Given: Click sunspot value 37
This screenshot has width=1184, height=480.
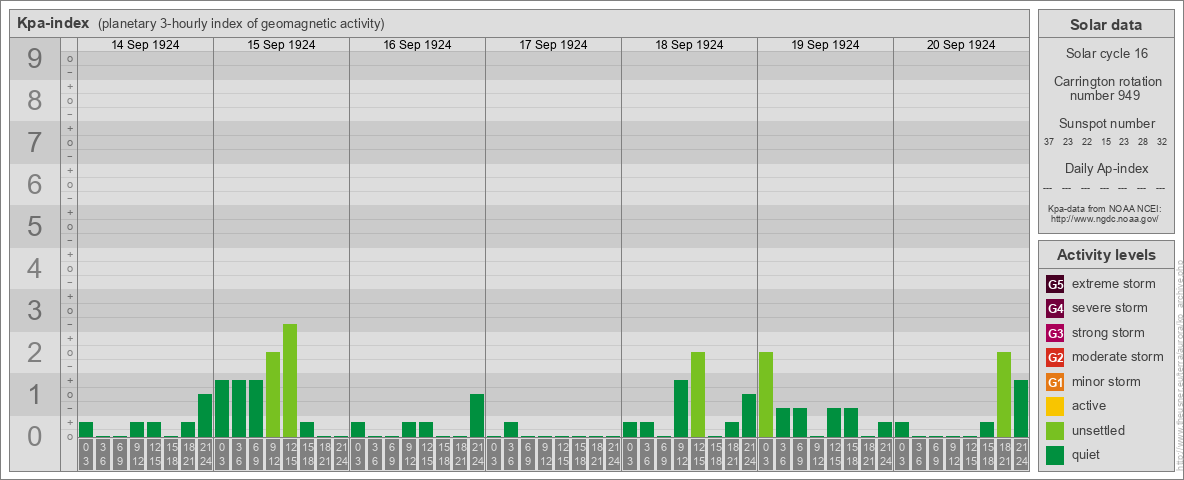Looking at the screenshot, I should pyautogui.click(x=1049, y=142).
